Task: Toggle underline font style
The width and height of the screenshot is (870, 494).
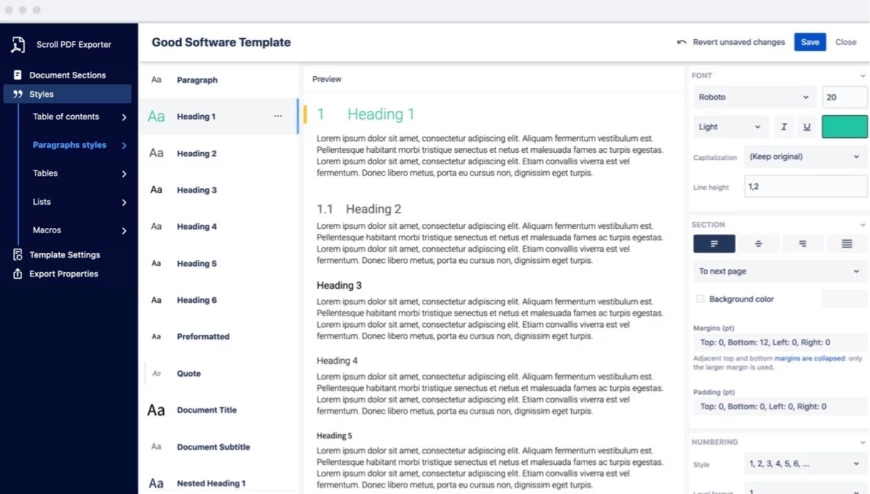Action: click(x=807, y=127)
